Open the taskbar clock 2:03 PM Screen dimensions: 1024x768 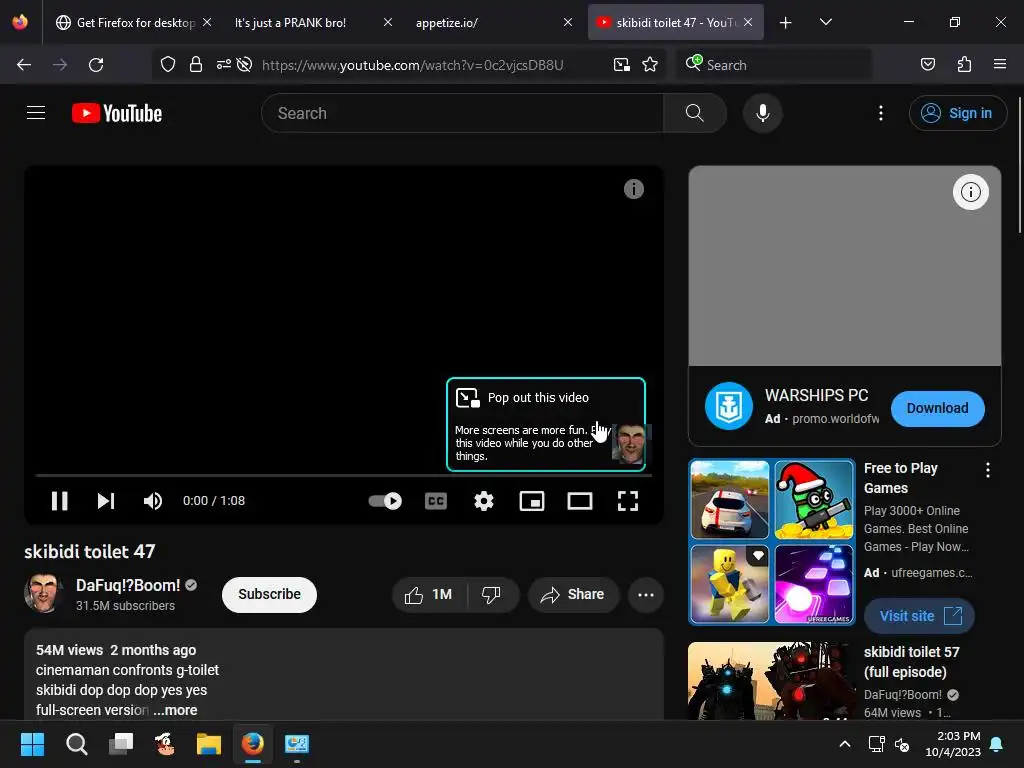point(952,744)
